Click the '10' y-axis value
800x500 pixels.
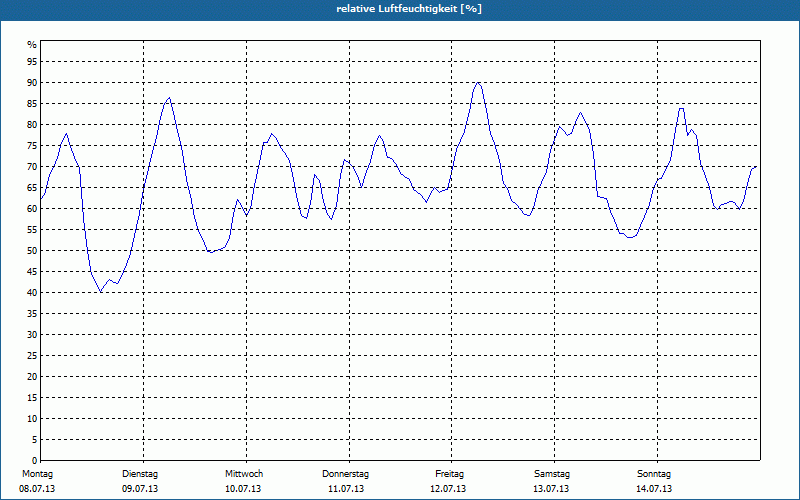coord(32,418)
